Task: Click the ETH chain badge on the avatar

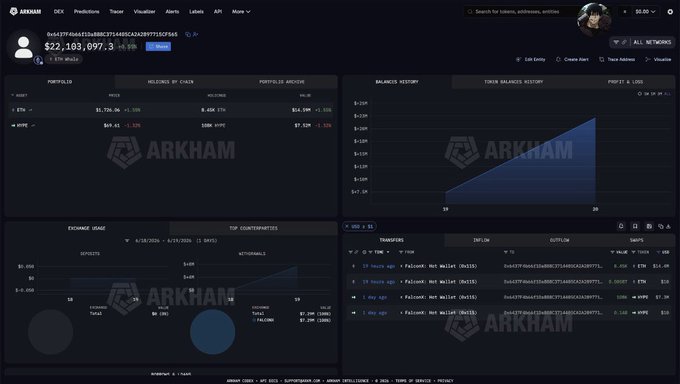Action: (38, 60)
